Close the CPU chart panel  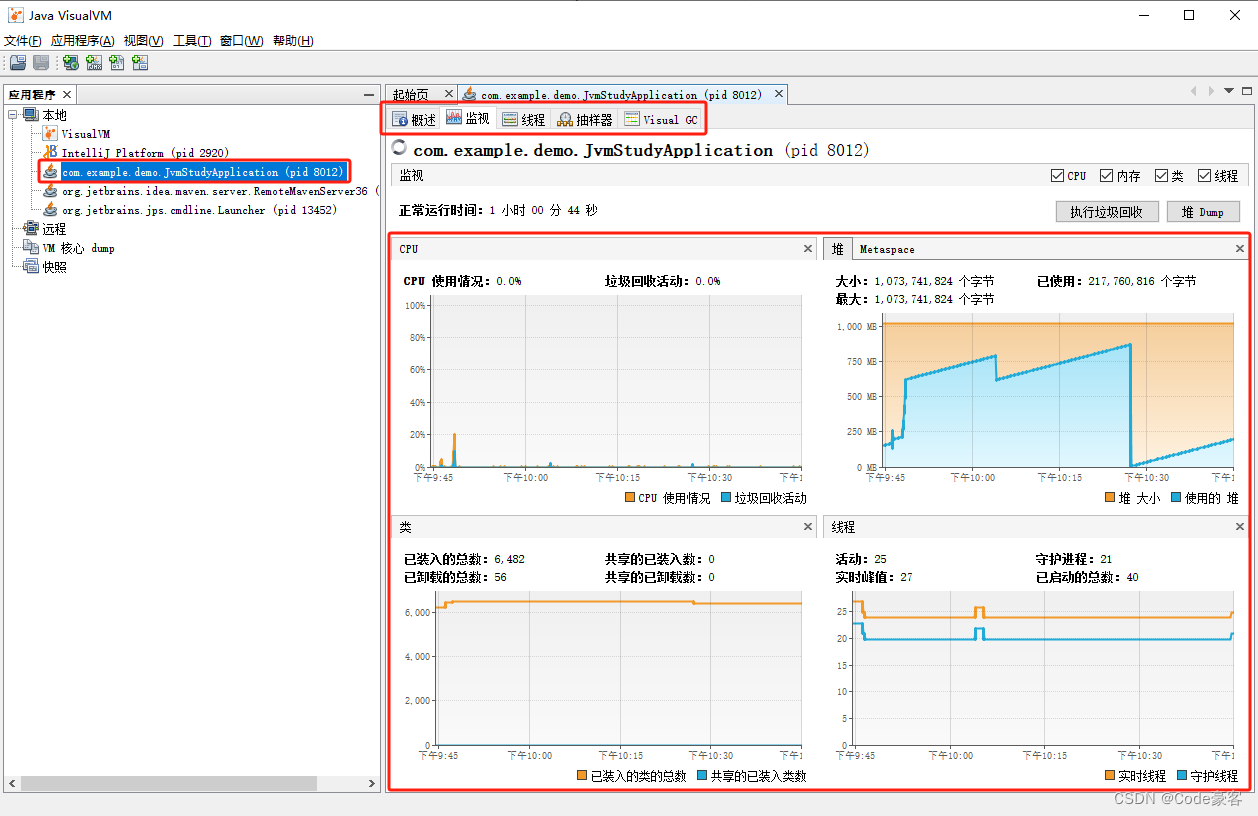(808, 249)
